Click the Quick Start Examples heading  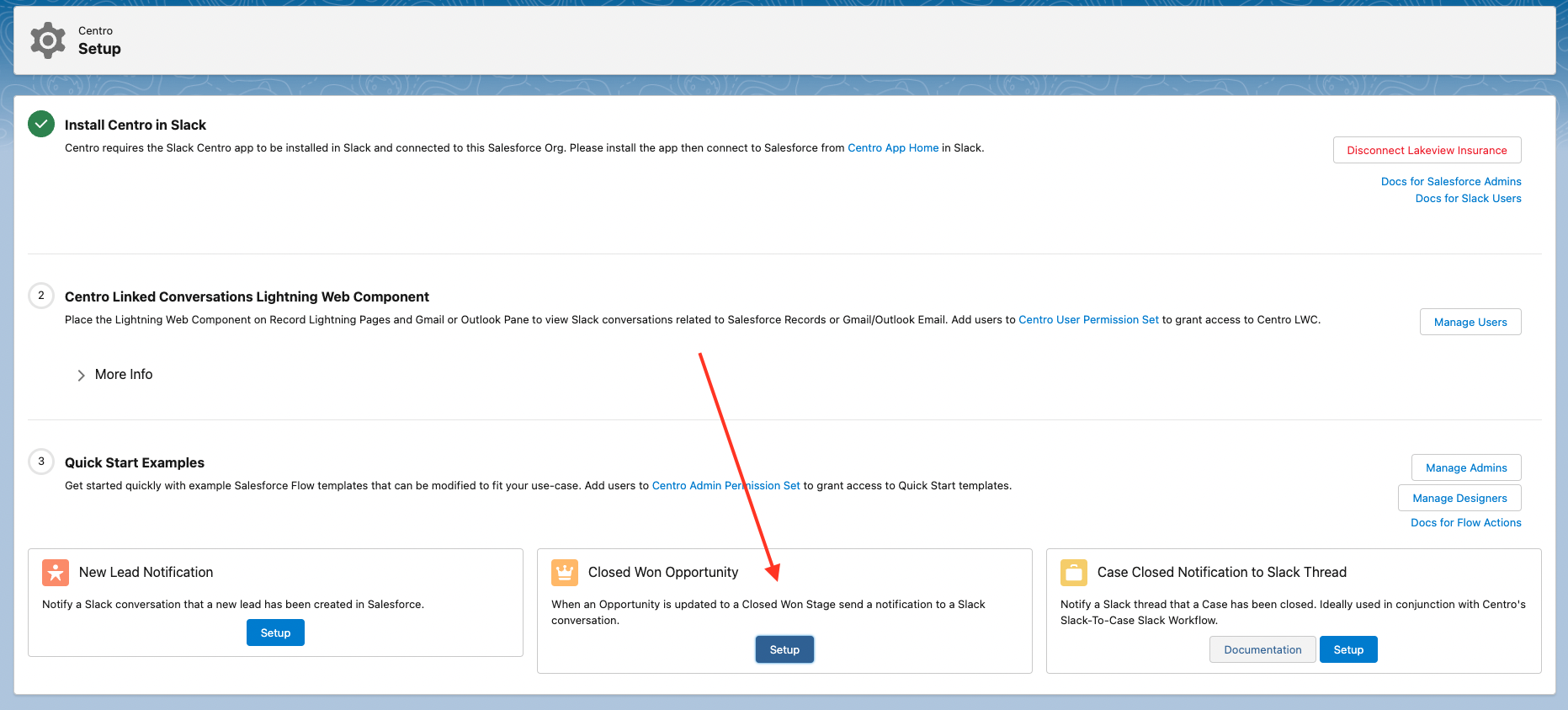click(x=135, y=462)
